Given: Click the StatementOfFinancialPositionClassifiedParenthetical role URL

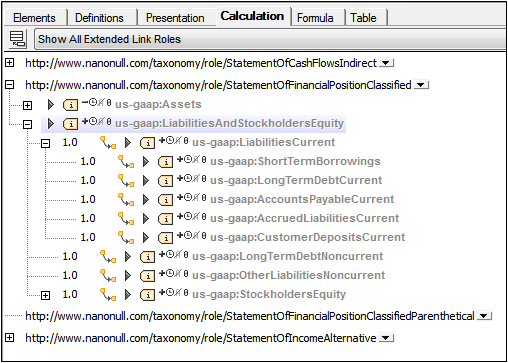Looking at the screenshot, I should click(250, 316).
